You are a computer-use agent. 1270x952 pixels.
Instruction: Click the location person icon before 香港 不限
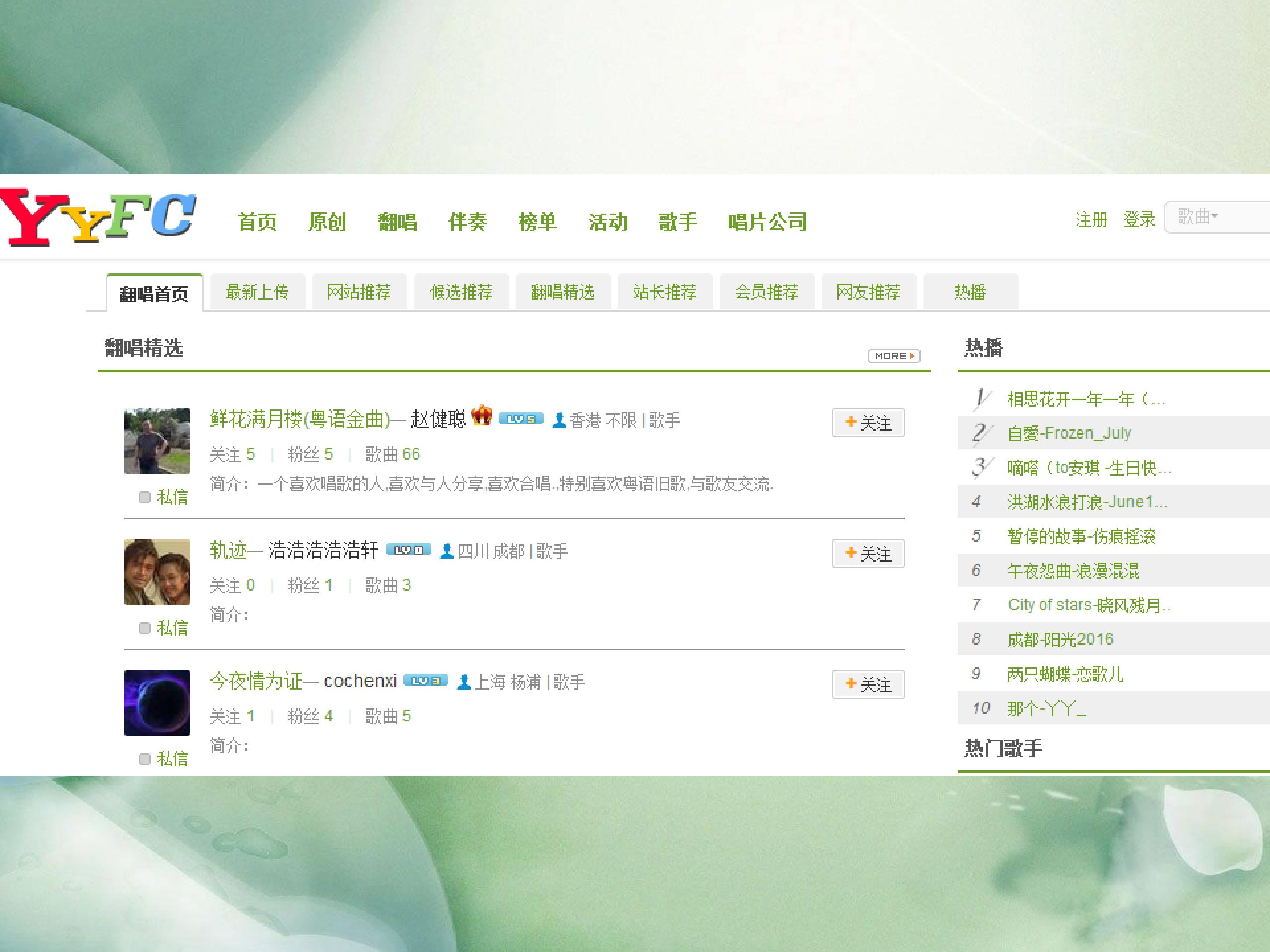pyautogui.click(x=559, y=420)
